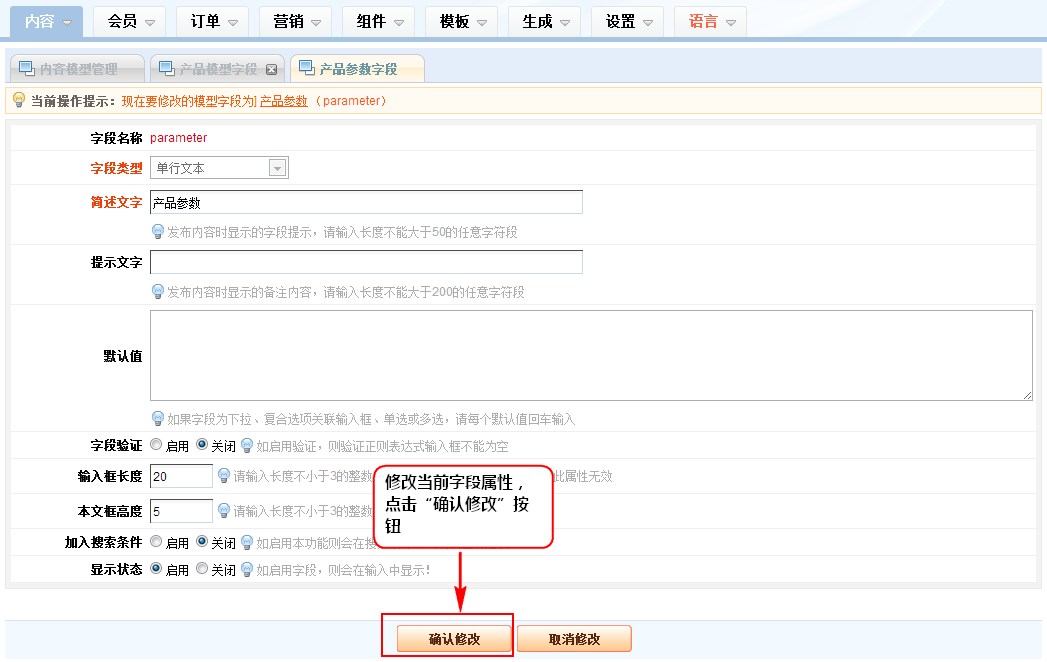Enable 字段验证 with the 启用 radio
This screenshot has height=662, width=1047.
click(156, 445)
